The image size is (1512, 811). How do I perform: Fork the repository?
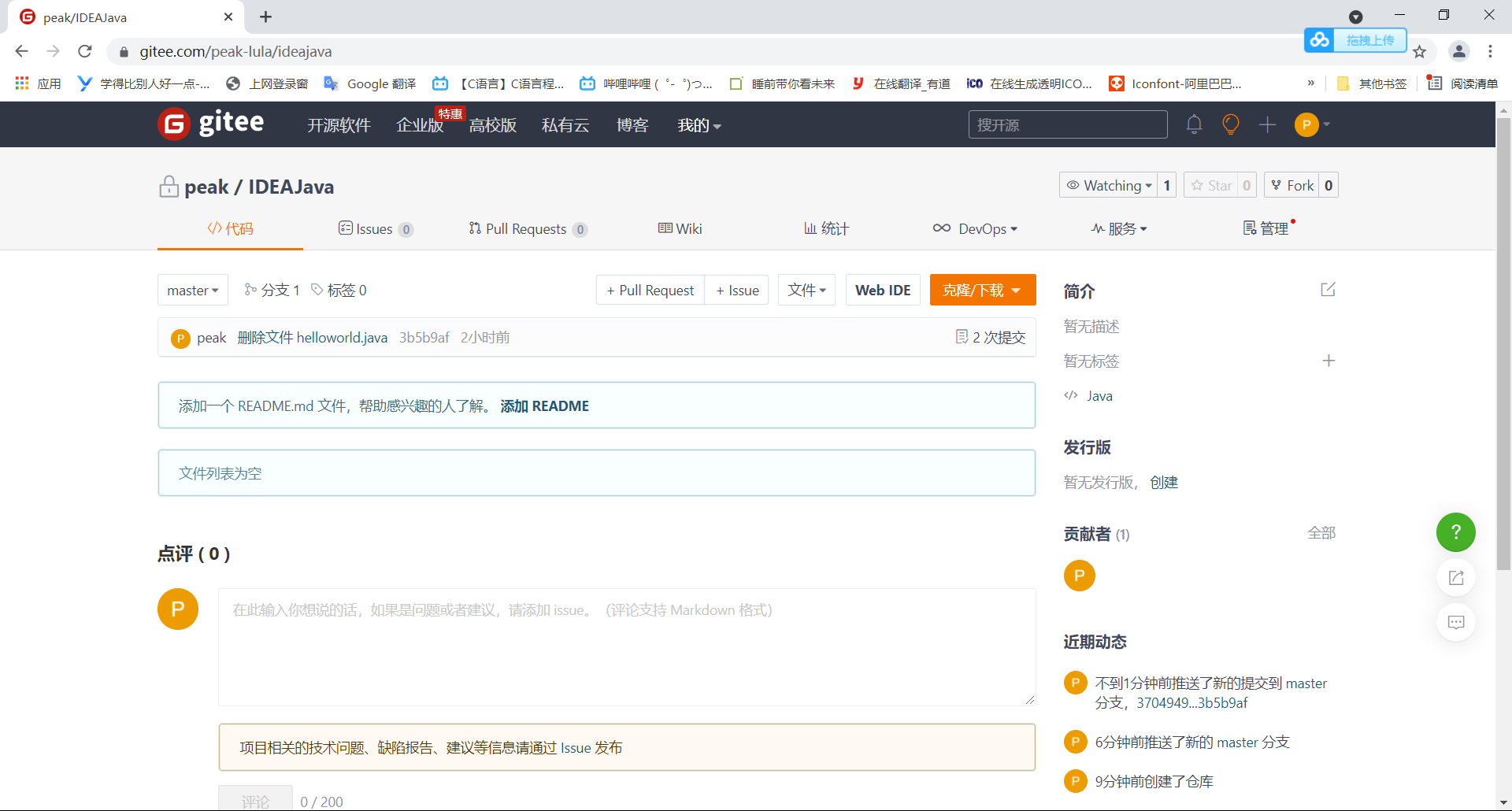coord(1292,185)
